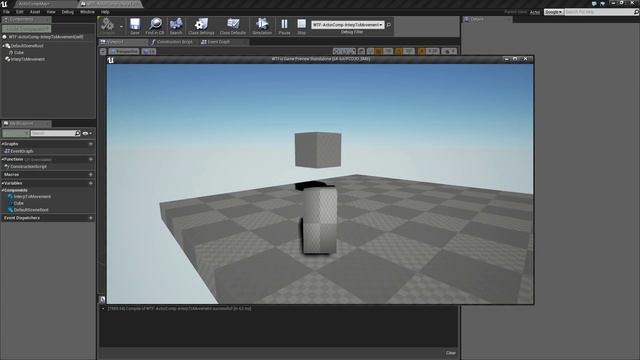Select the Cube component in the Components tree

[x=19, y=53]
